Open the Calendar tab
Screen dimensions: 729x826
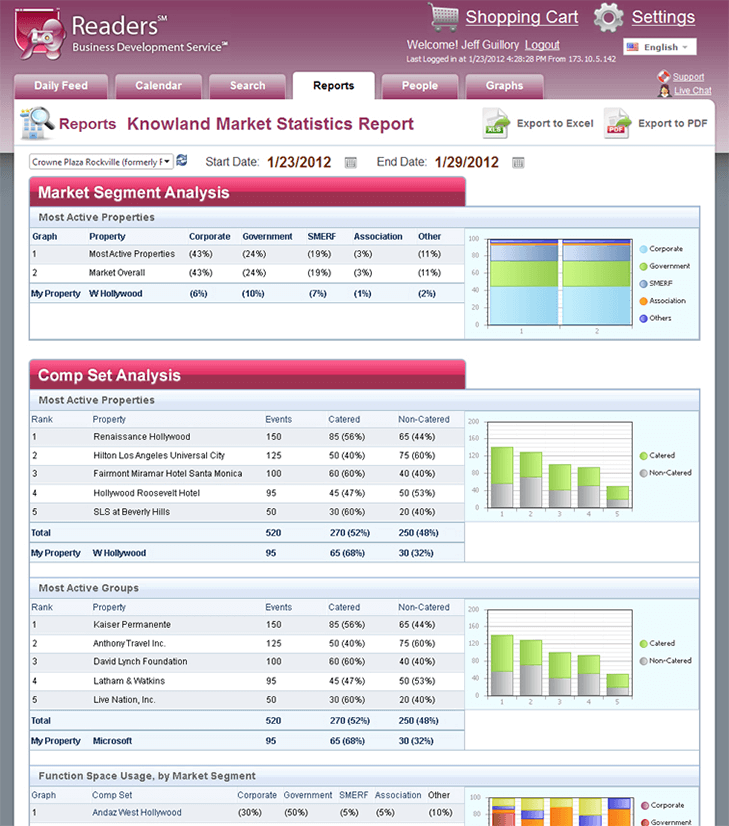158,86
